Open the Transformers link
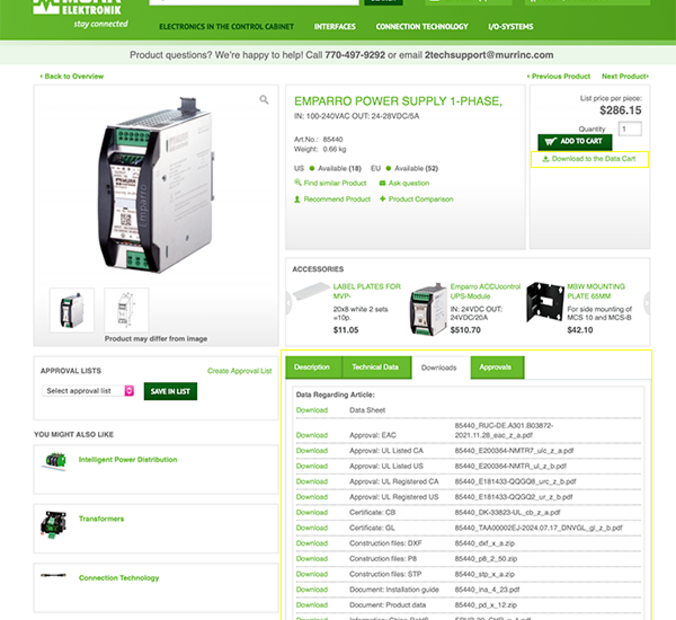Viewport: 676px width, 620px height. click(x=101, y=519)
